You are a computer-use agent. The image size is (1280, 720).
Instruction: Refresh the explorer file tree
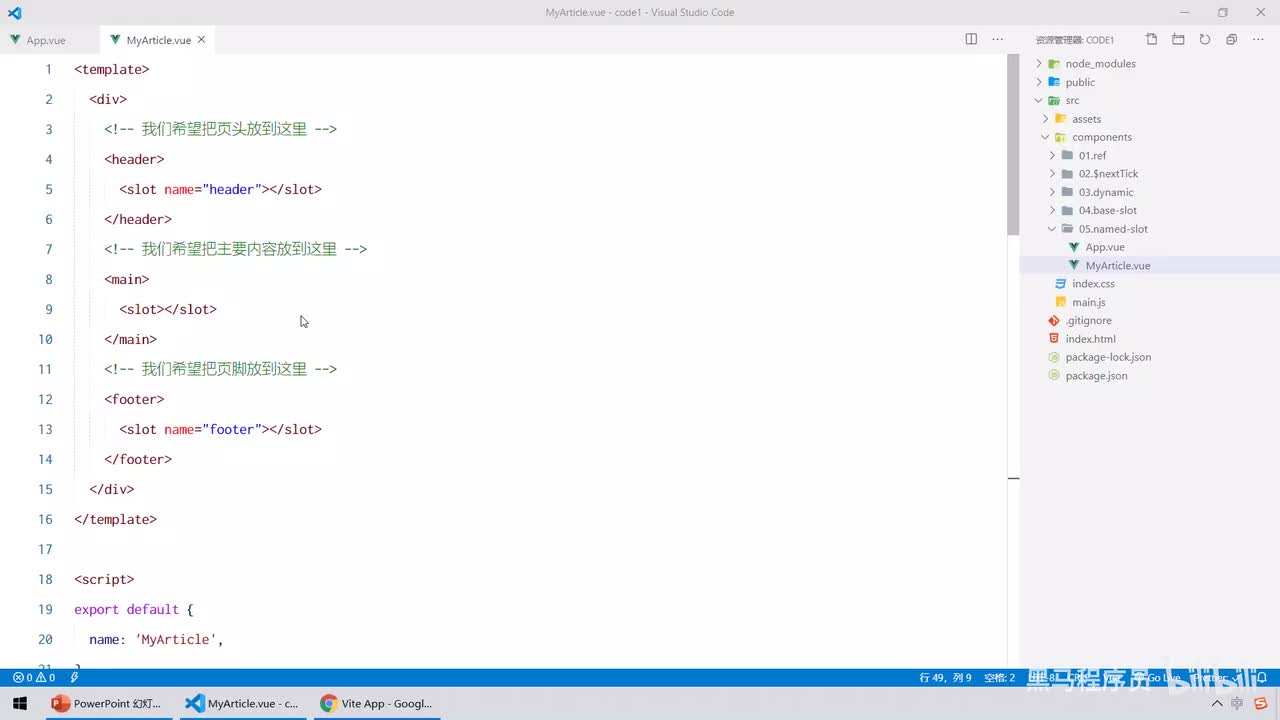pyautogui.click(x=1205, y=39)
